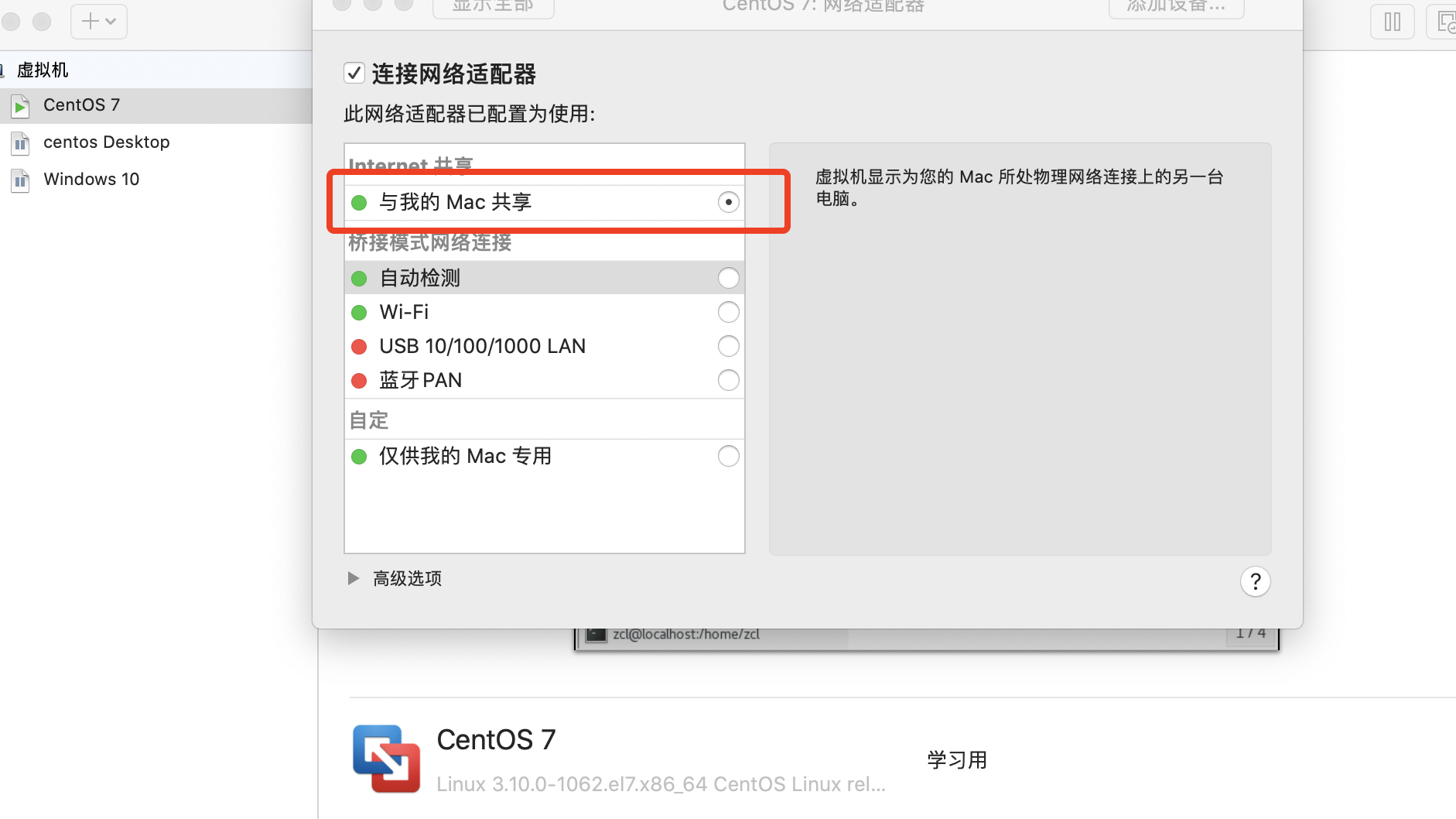Select USB 10/100/1000 LAN radio button
Image resolution: width=1456 pixels, height=819 pixels.
click(728, 346)
